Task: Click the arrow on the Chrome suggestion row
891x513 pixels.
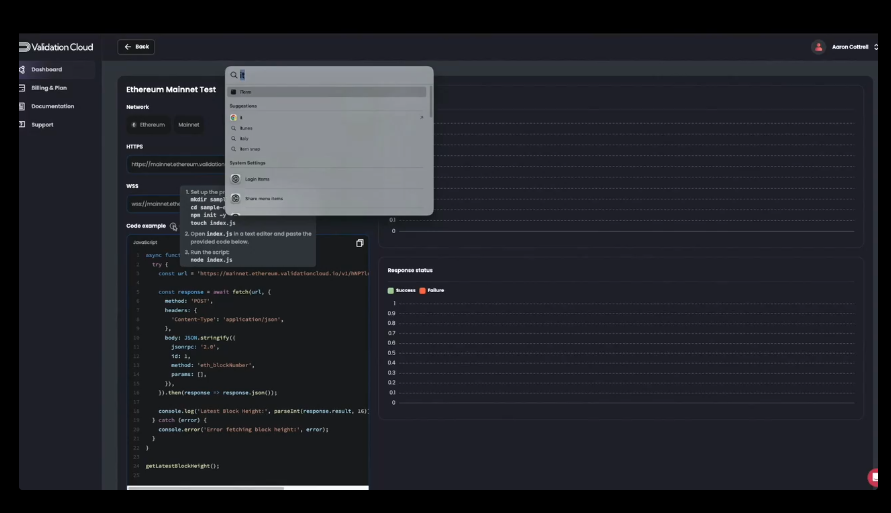Action: (422, 118)
